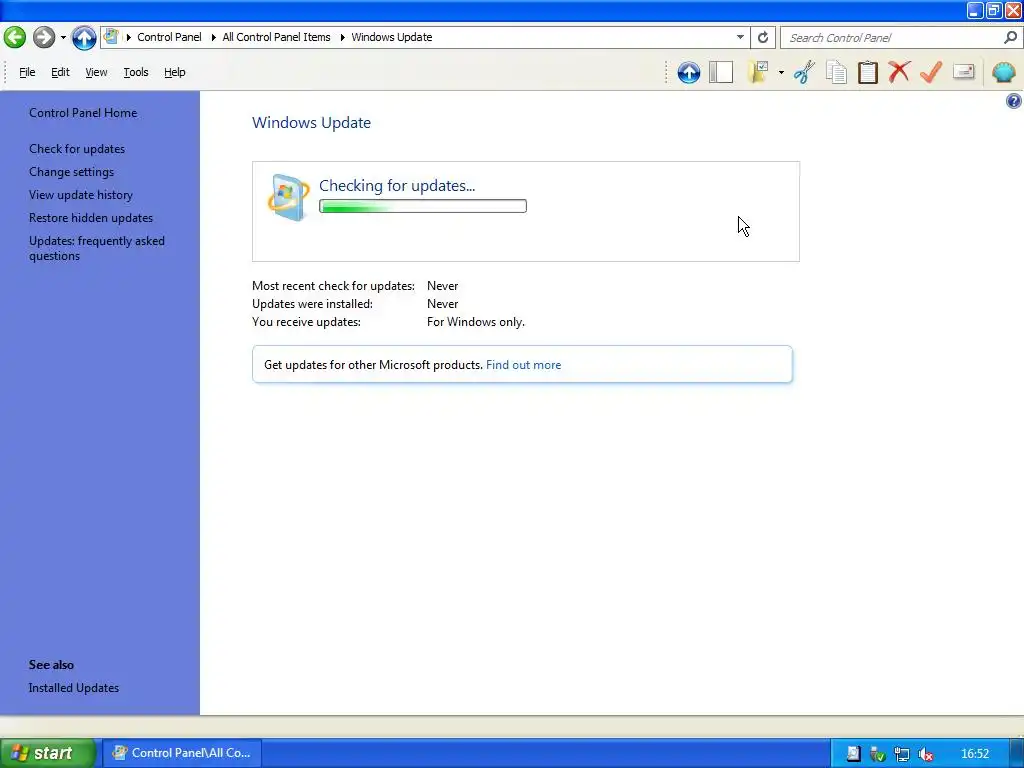Click the network connection tray icon
The height and width of the screenshot is (768, 1024).
(901, 754)
